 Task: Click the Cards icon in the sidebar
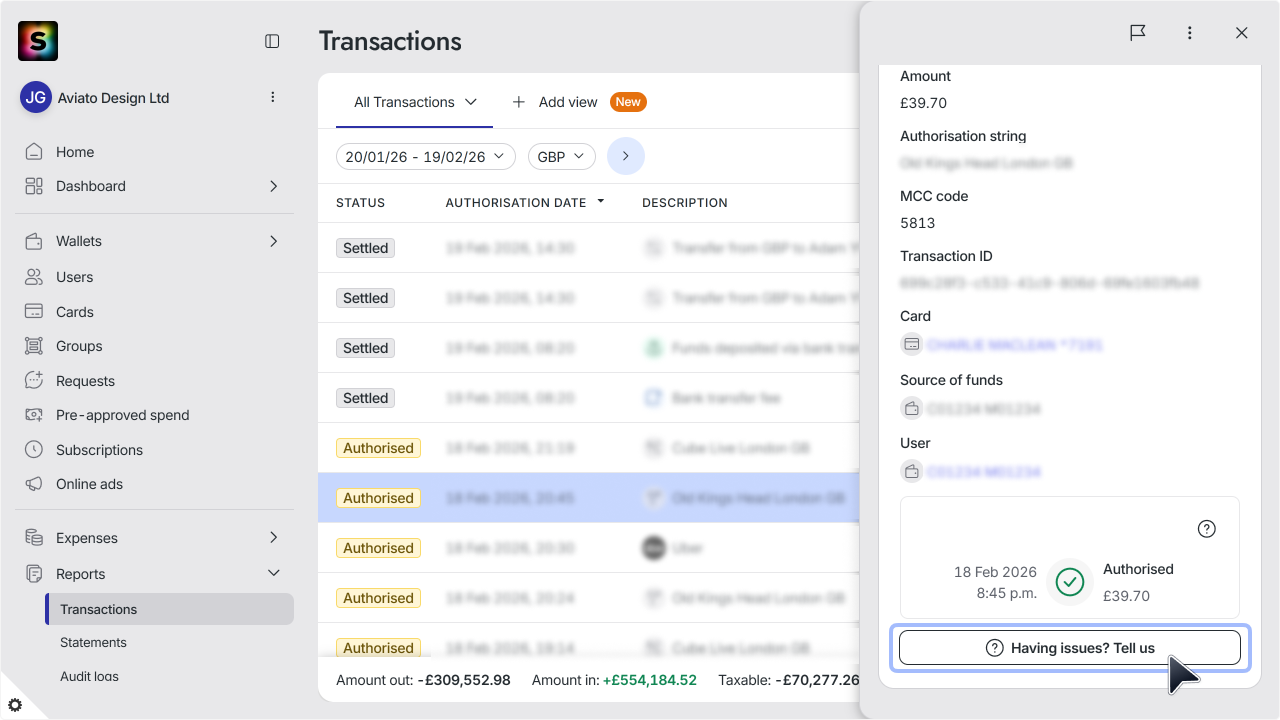(34, 312)
